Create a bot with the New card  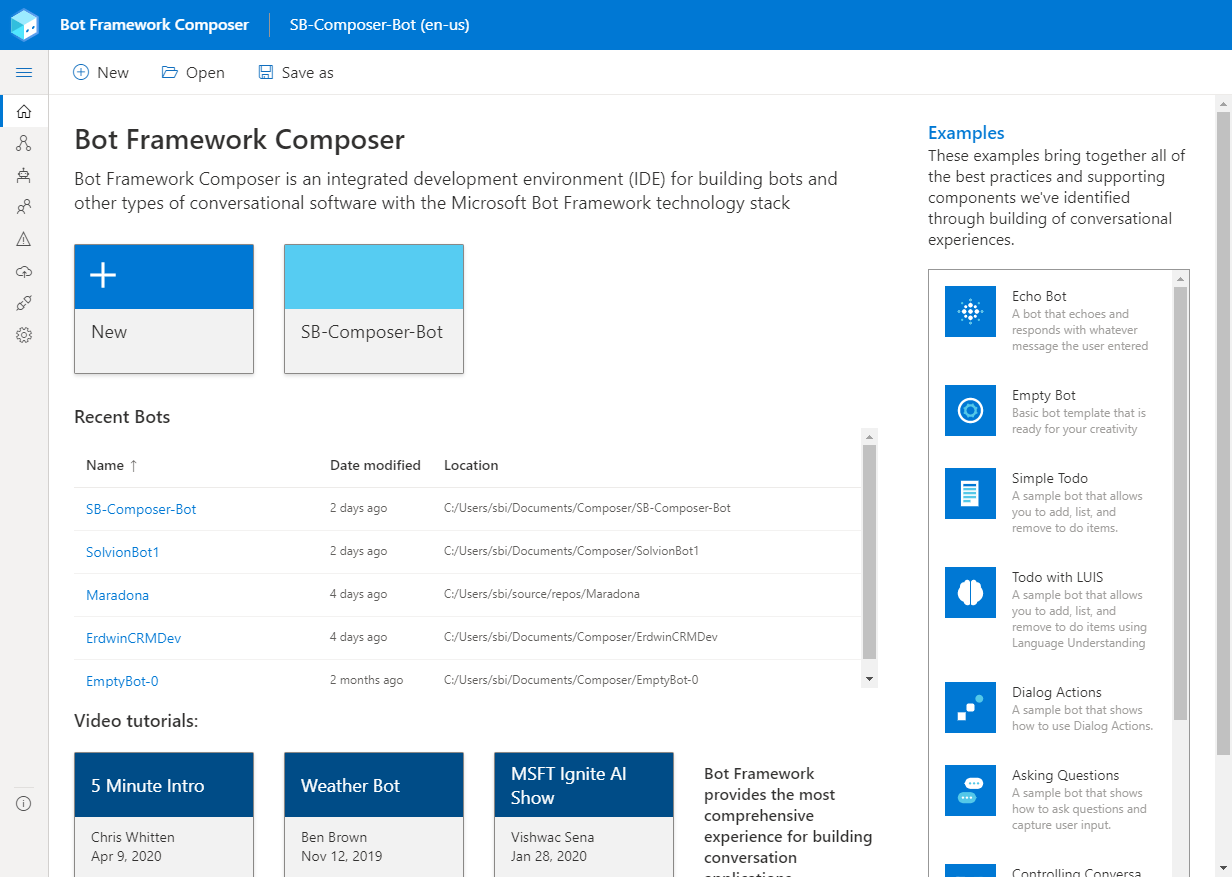click(164, 309)
